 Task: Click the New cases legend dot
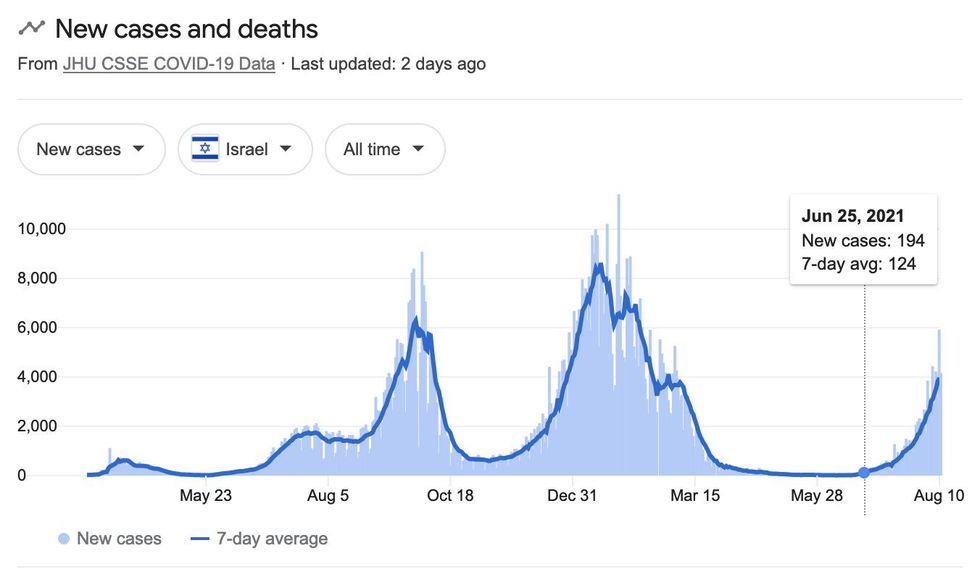pyautogui.click(x=64, y=539)
